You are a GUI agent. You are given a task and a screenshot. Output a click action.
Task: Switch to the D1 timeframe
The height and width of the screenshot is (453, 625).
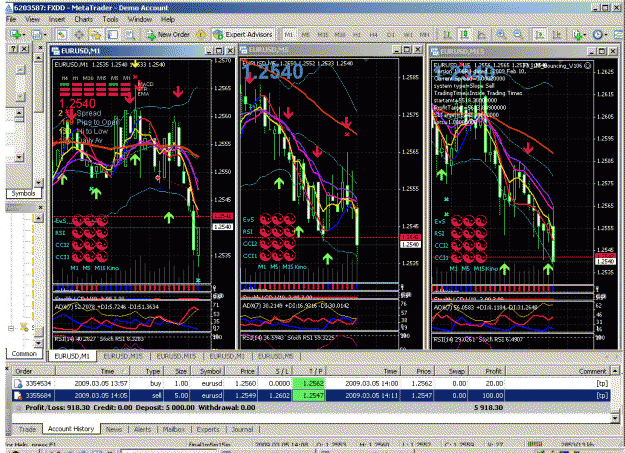click(391, 35)
